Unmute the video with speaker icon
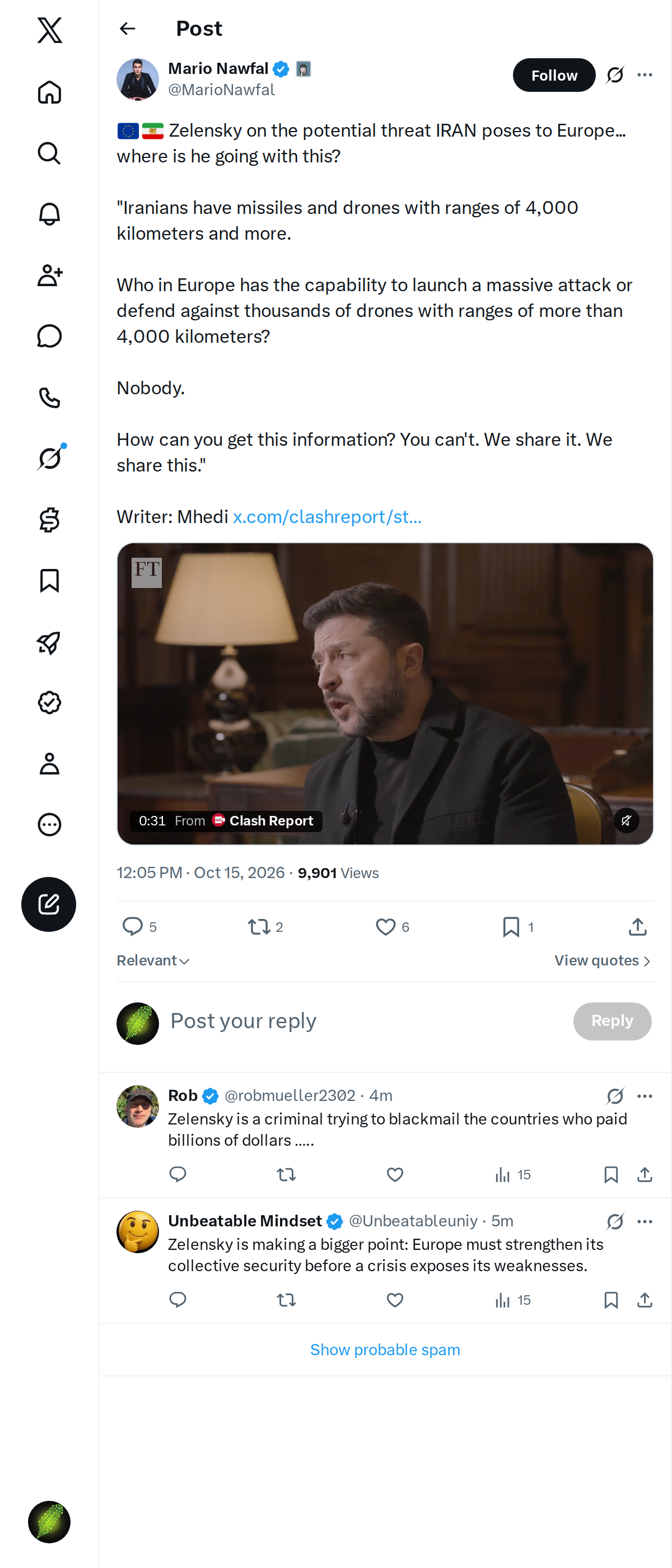Viewport: 672px width, 1568px height. pos(626,820)
